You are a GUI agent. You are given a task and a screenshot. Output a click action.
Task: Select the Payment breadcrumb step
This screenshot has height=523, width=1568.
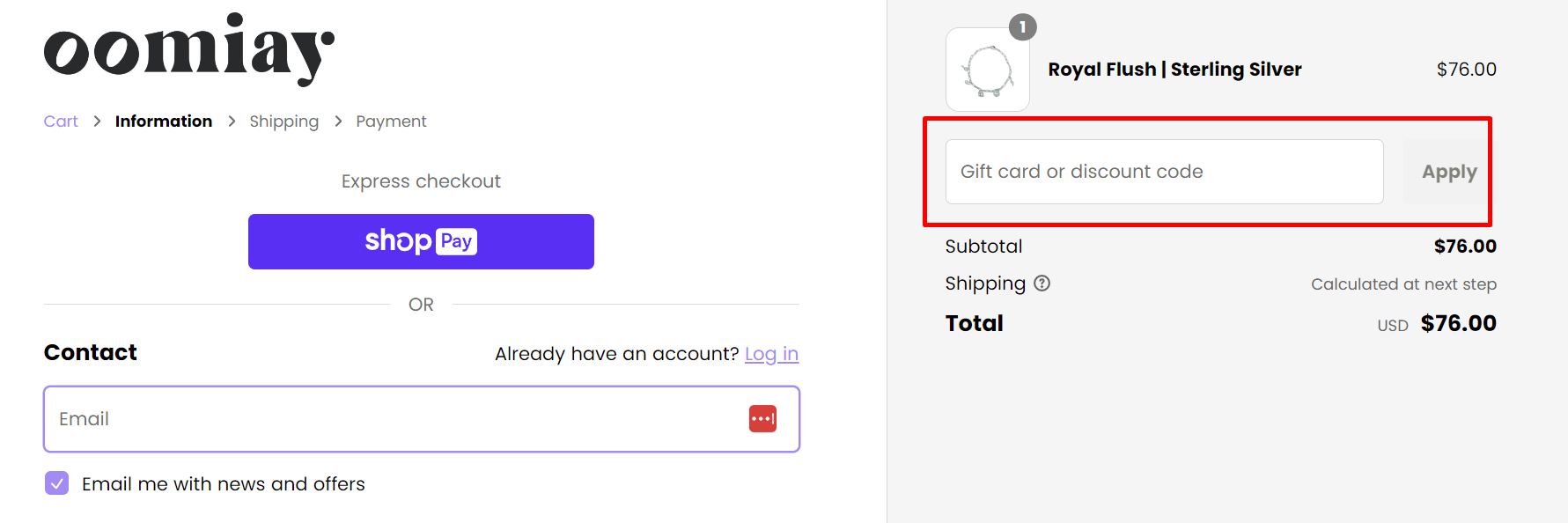pyautogui.click(x=391, y=122)
